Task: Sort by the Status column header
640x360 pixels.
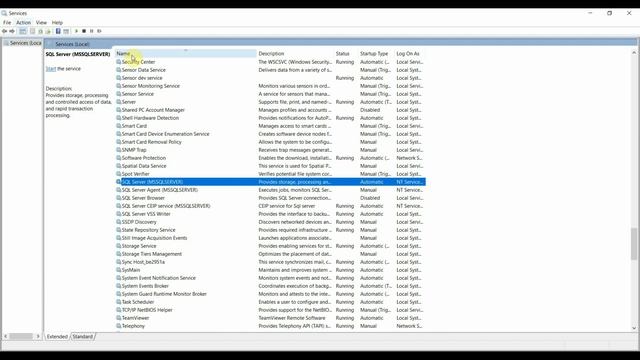Action: click(346, 53)
